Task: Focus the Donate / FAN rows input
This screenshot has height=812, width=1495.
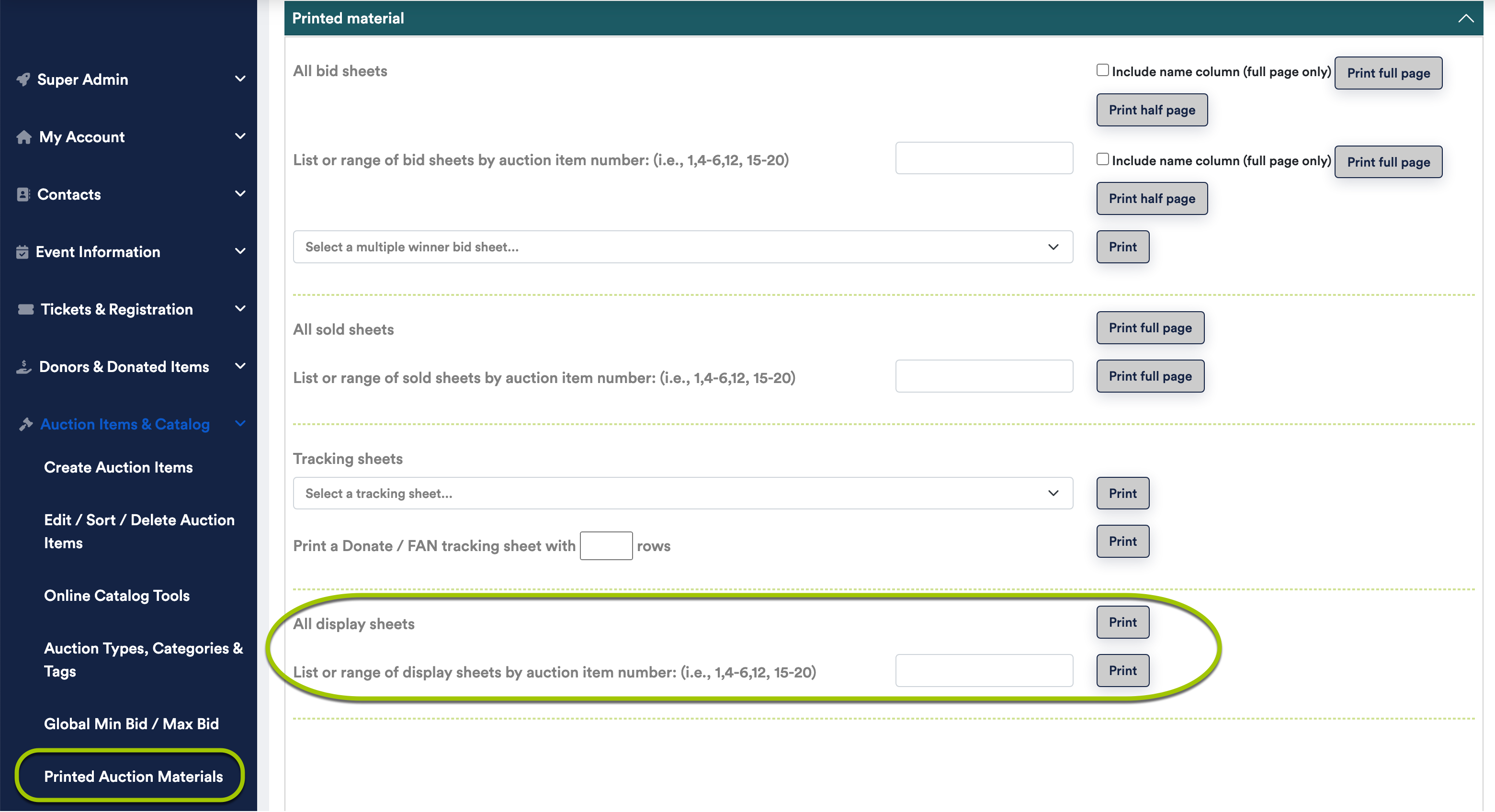Action: coord(606,546)
